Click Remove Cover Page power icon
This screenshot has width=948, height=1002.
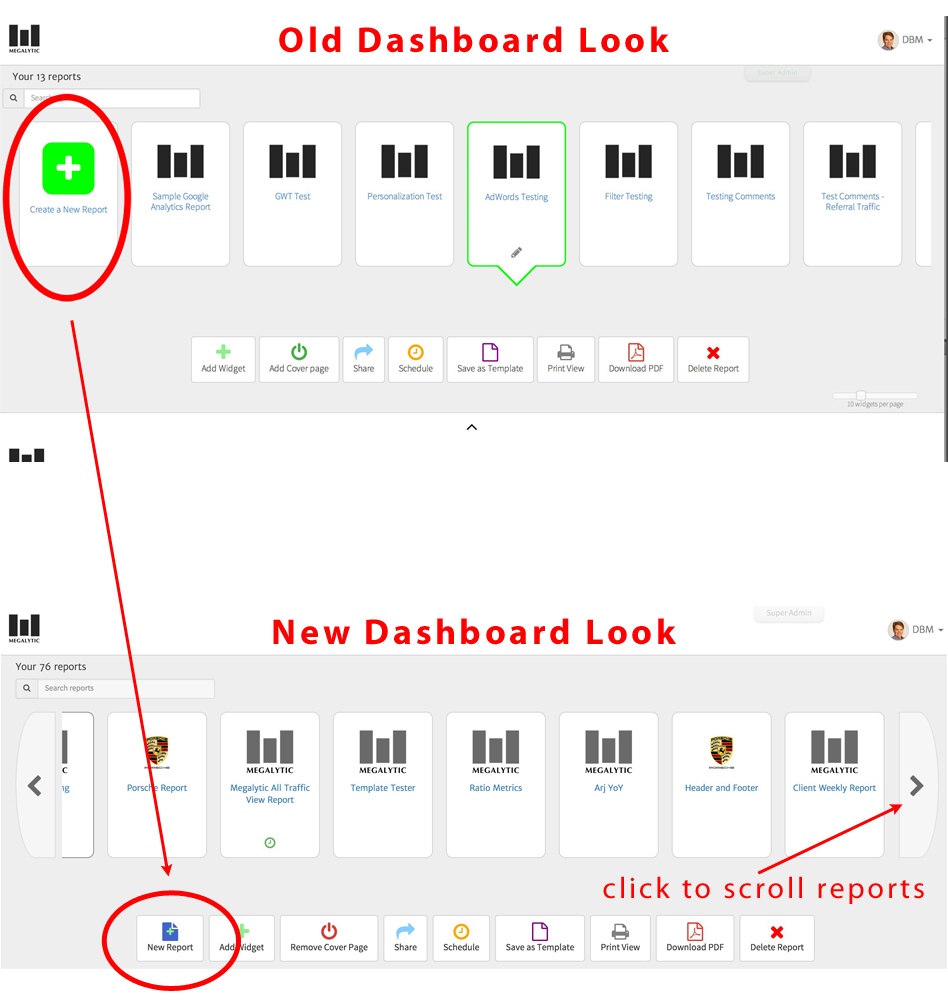click(329, 930)
